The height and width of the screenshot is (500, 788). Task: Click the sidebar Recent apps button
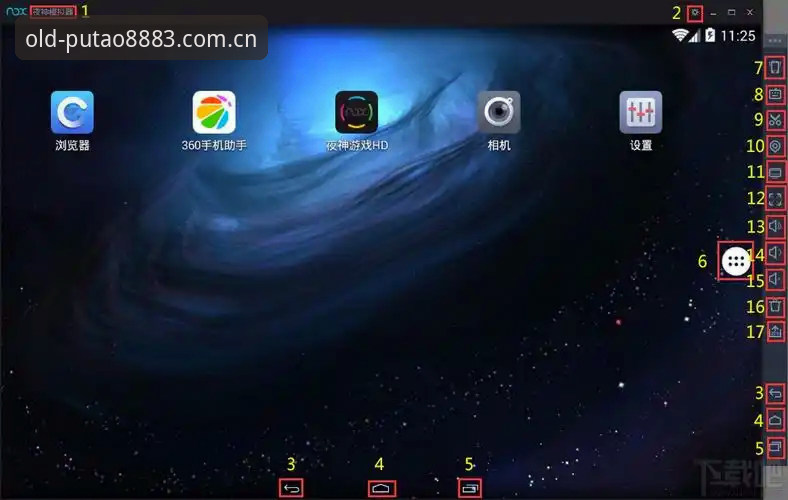pos(775,447)
